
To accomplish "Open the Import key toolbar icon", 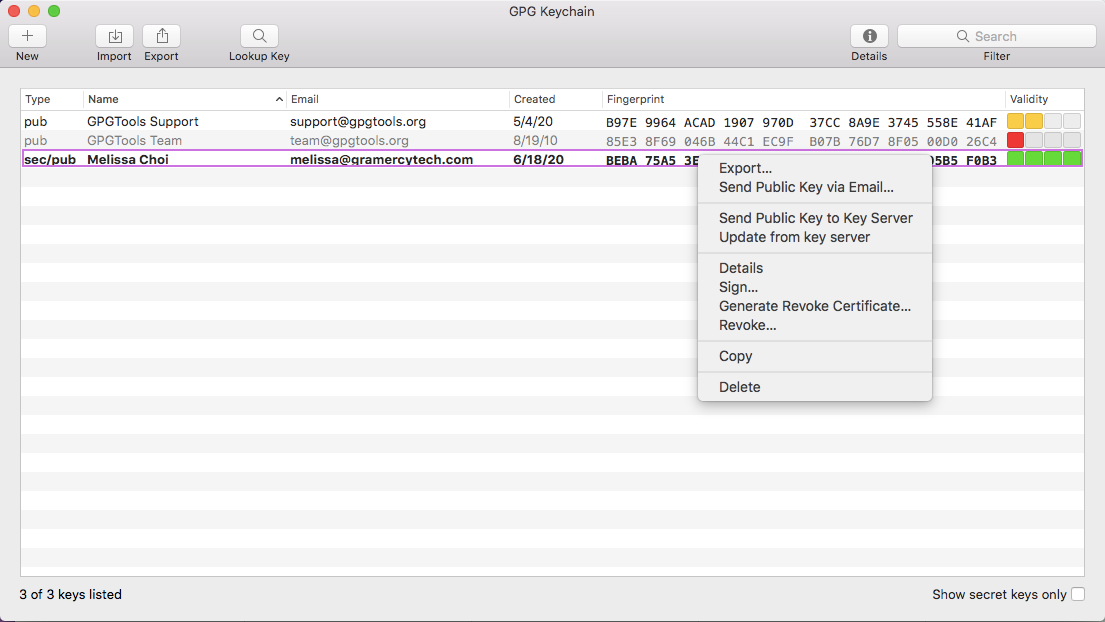I will (x=114, y=36).
